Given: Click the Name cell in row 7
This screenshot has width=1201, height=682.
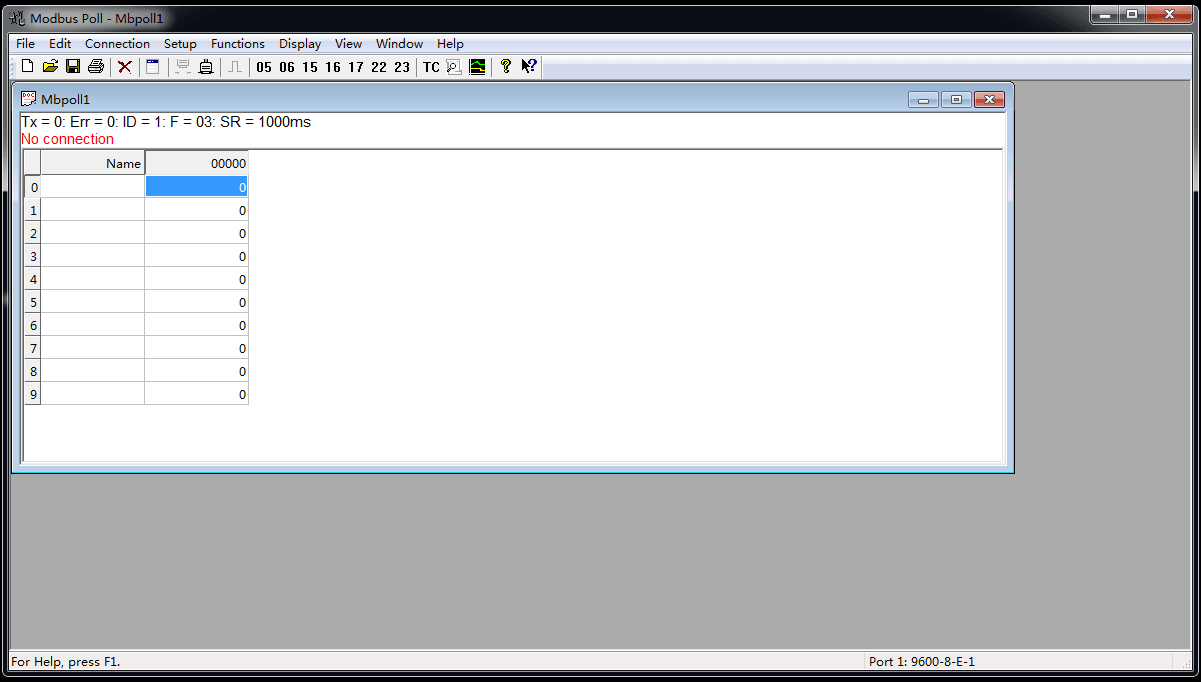Looking at the screenshot, I should pos(93,348).
